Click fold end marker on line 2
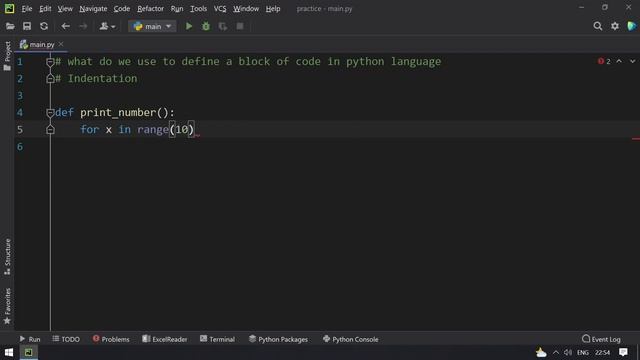 tap(50, 79)
